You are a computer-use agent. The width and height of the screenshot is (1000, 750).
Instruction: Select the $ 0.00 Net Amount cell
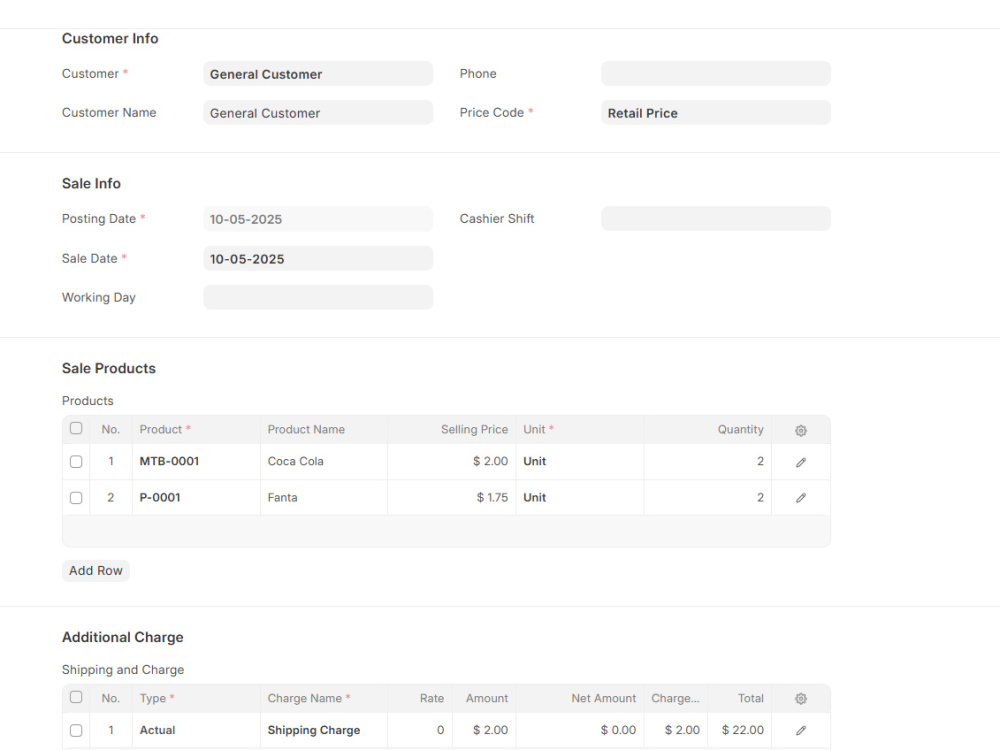(580, 730)
